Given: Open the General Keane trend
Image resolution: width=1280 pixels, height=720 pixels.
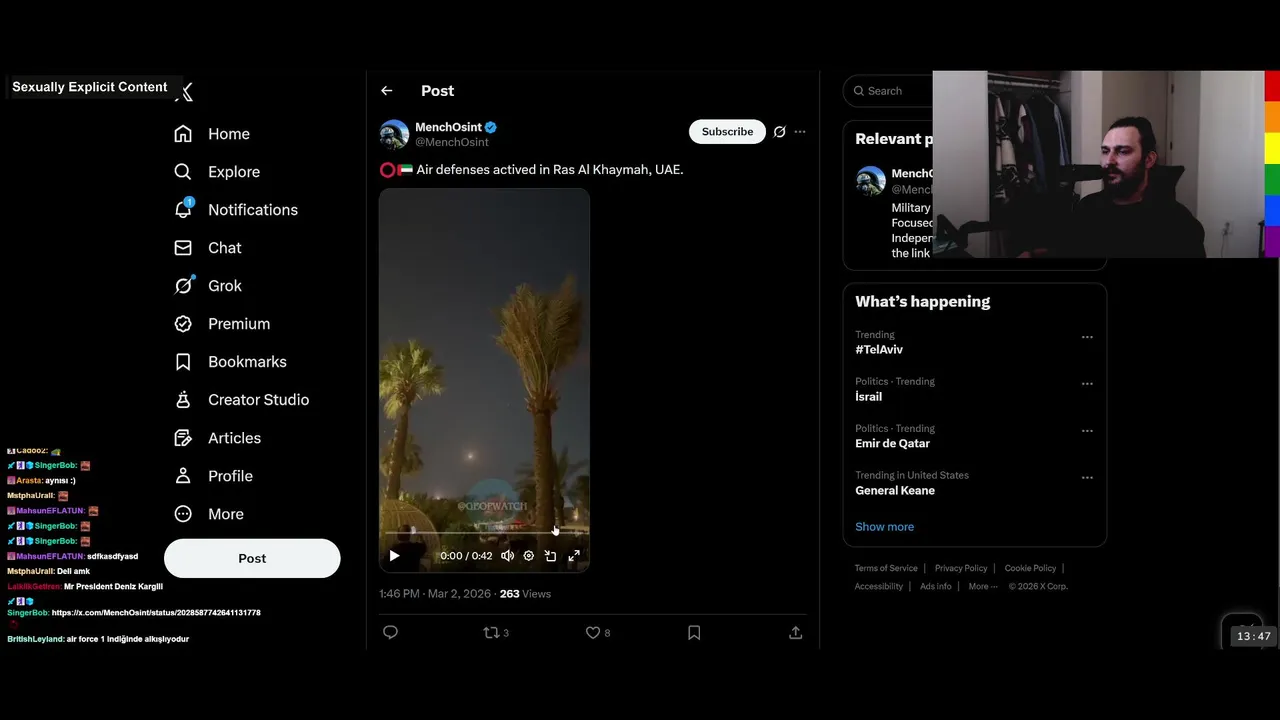Looking at the screenshot, I should tap(895, 491).
